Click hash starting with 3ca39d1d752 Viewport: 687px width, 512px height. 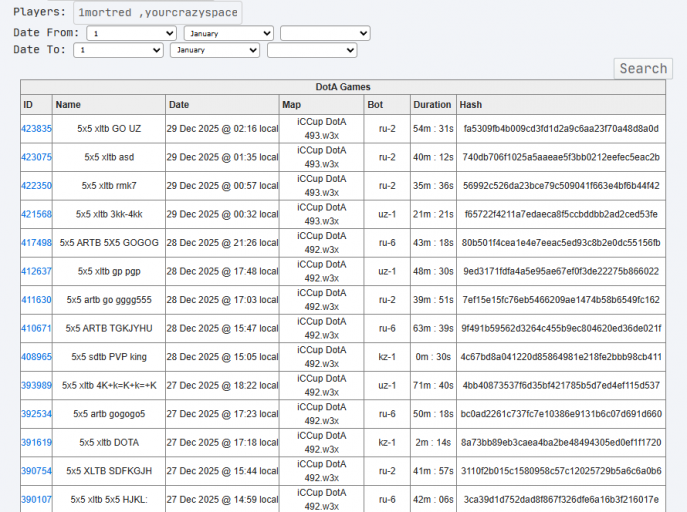[561, 500]
